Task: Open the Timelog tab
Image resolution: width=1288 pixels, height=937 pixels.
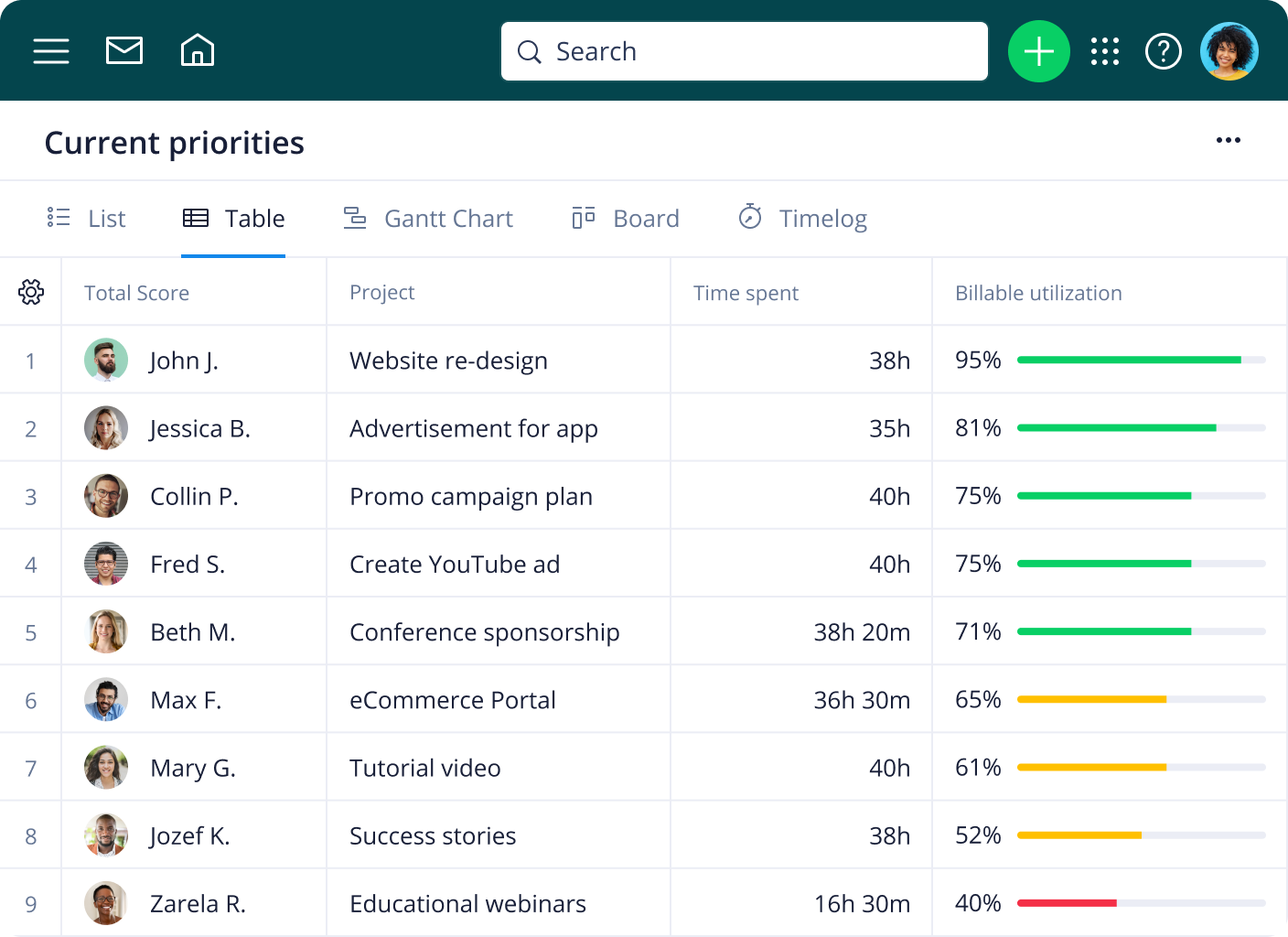Action: [x=802, y=219]
